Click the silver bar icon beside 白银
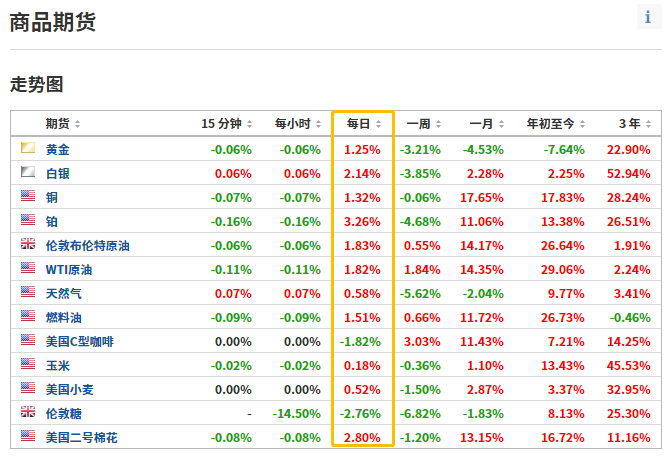The height and width of the screenshot is (459, 672). coord(28,173)
